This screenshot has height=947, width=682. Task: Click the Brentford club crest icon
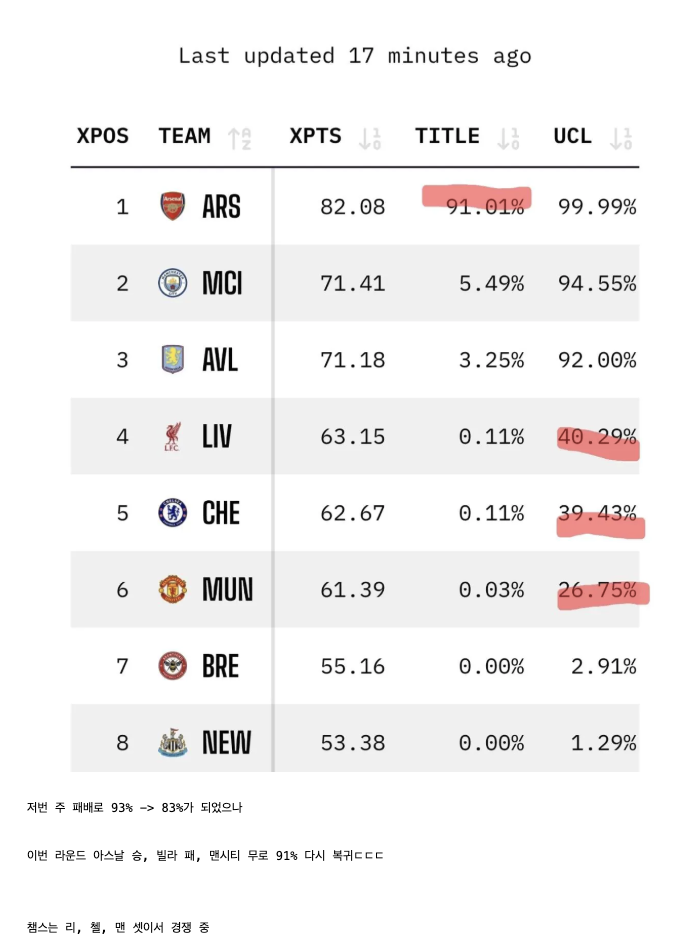click(x=173, y=666)
